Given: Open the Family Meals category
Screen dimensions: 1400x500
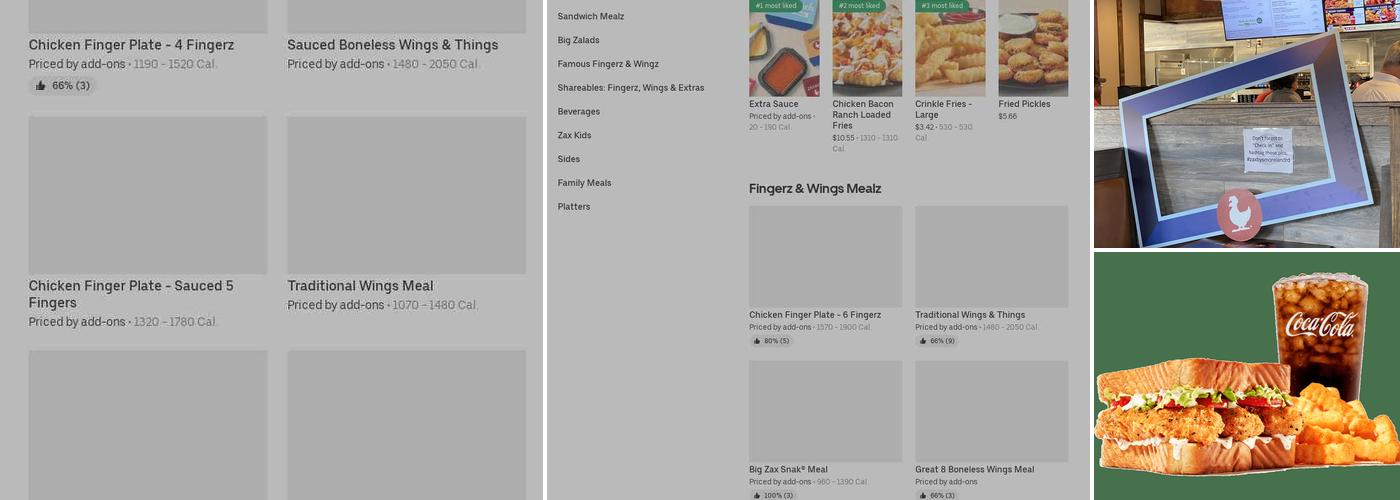Looking at the screenshot, I should pos(585,183).
